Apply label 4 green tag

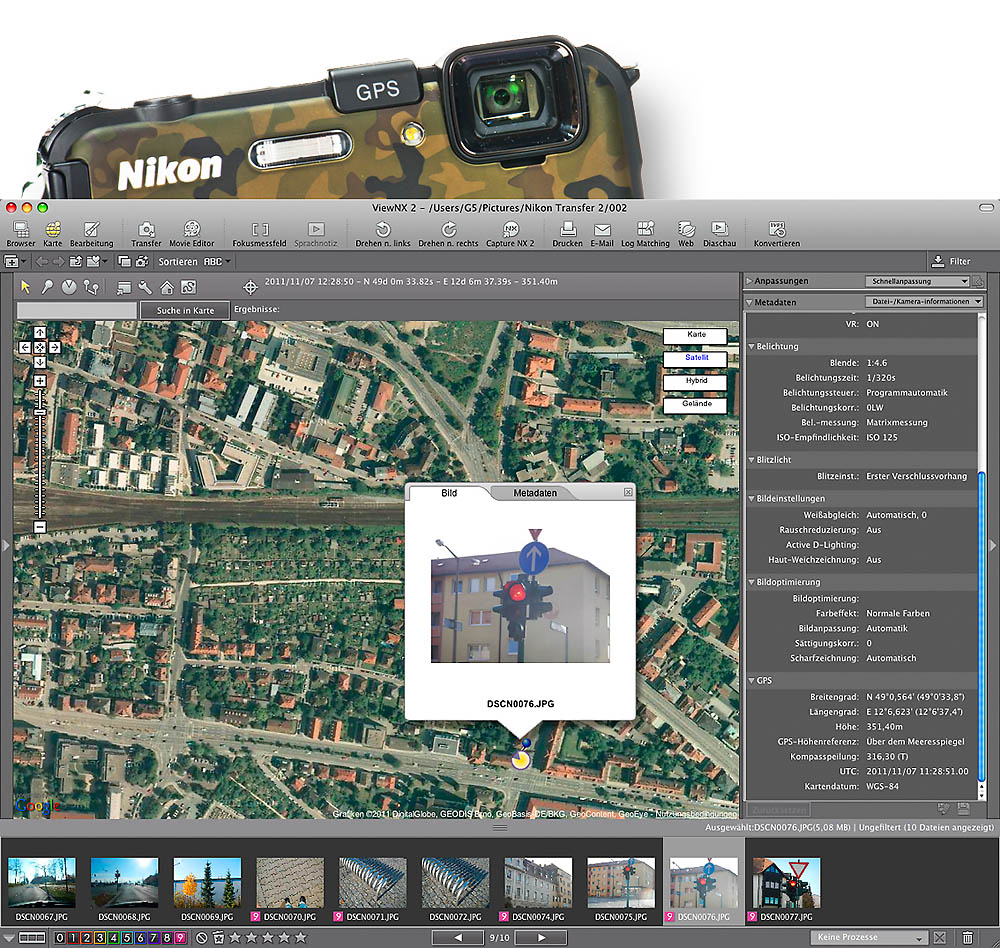click(x=114, y=938)
